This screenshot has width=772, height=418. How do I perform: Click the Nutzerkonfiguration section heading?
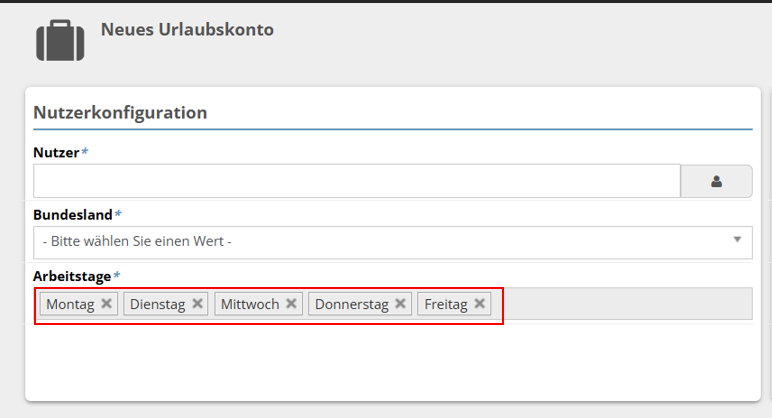(120, 112)
